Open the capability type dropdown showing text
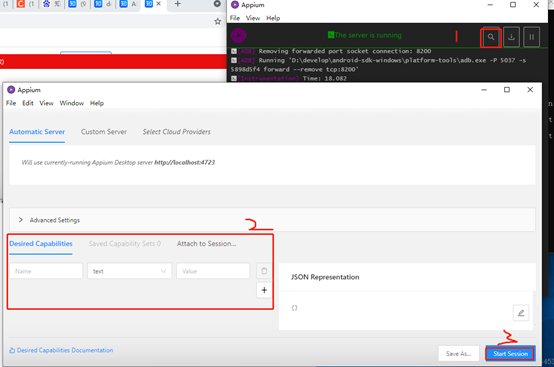 [x=129, y=271]
